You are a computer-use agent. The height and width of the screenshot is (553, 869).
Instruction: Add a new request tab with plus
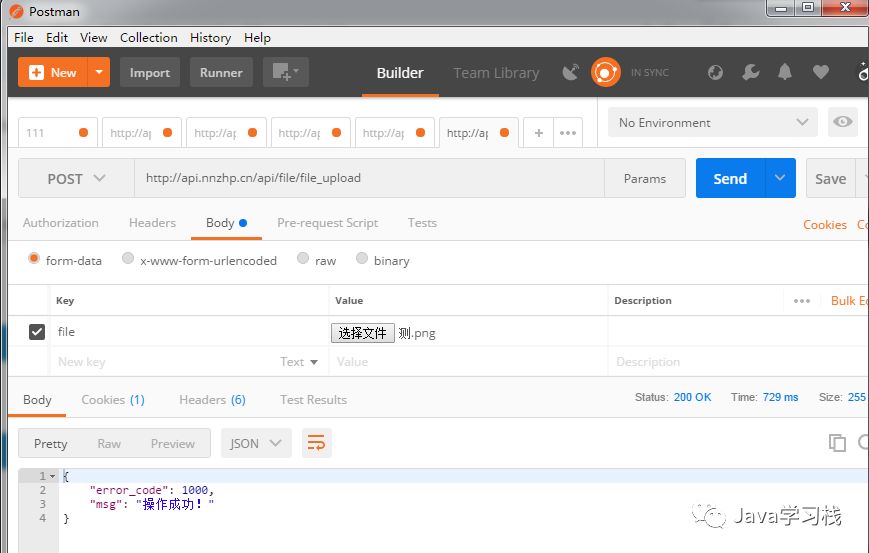(x=538, y=132)
